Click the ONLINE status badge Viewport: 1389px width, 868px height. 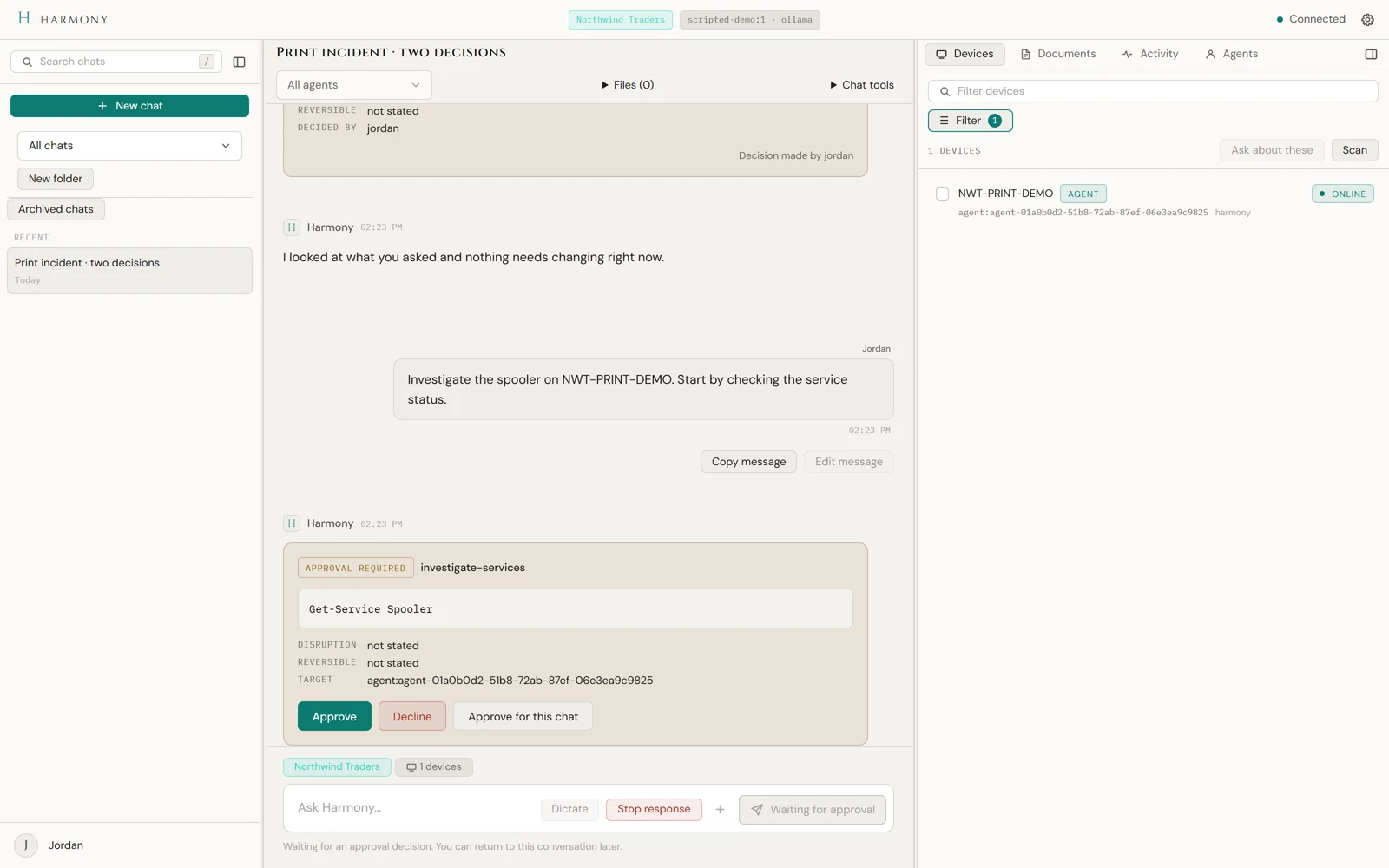(1343, 194)
